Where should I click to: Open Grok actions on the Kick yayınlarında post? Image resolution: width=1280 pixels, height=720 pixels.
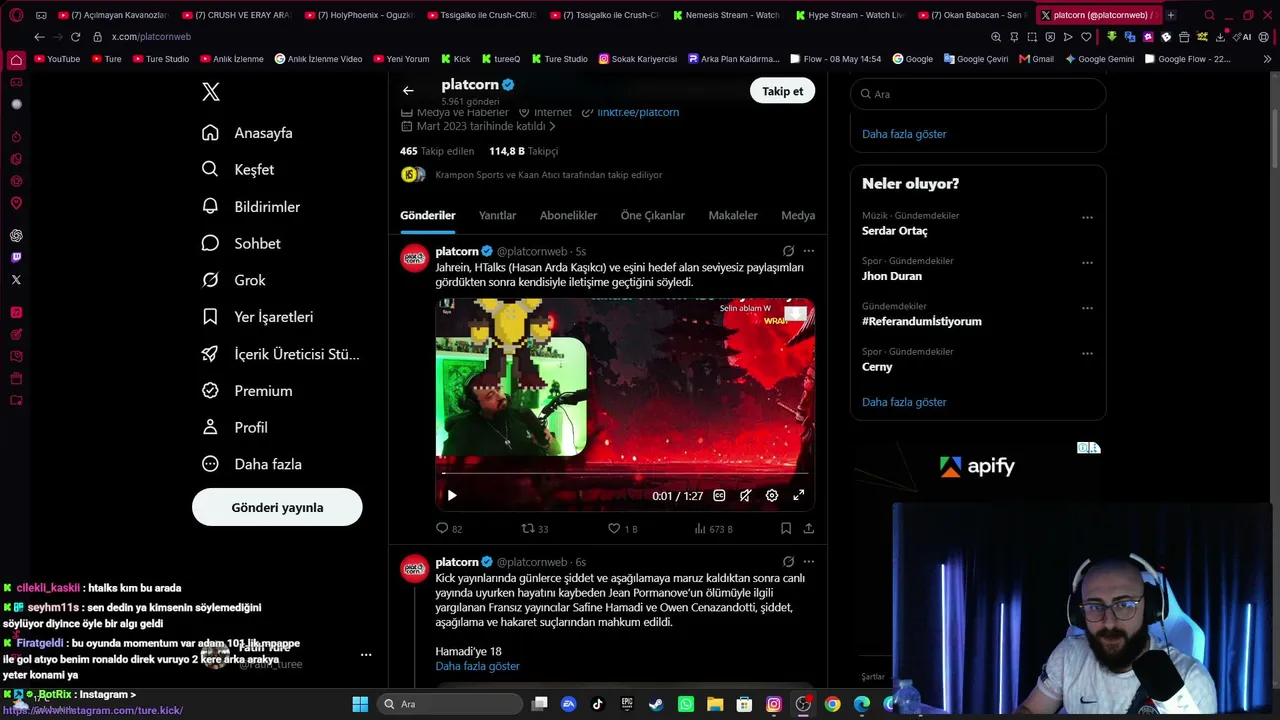point(788,562)
